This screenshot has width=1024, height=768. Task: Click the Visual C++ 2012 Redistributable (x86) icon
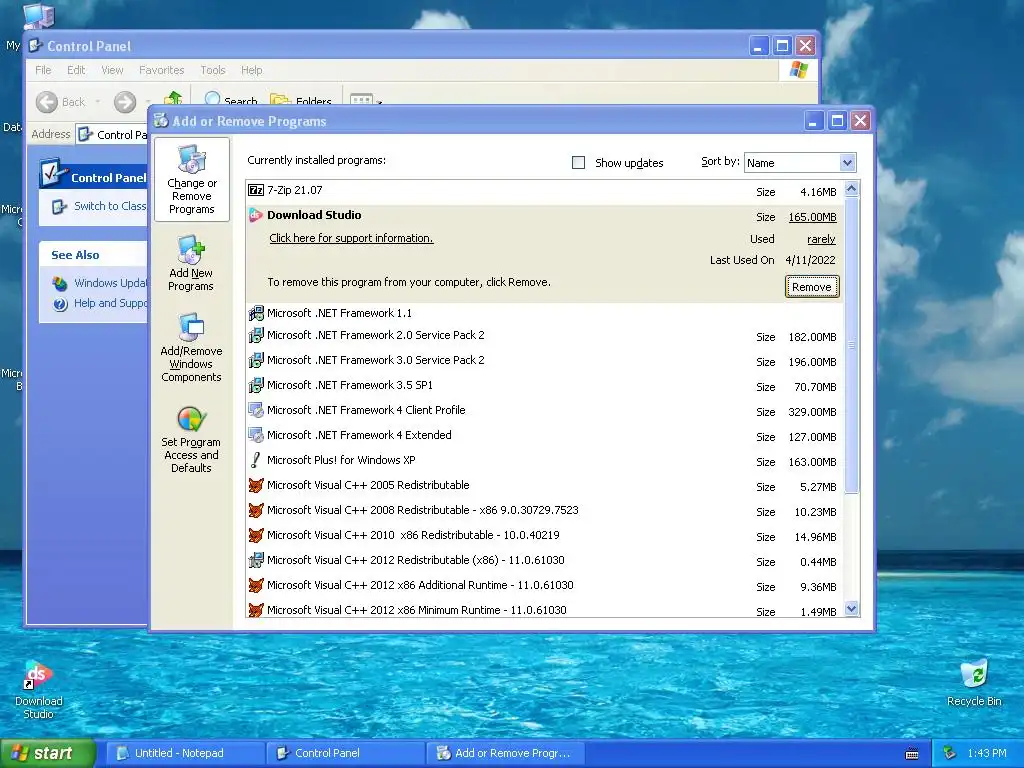256,560
